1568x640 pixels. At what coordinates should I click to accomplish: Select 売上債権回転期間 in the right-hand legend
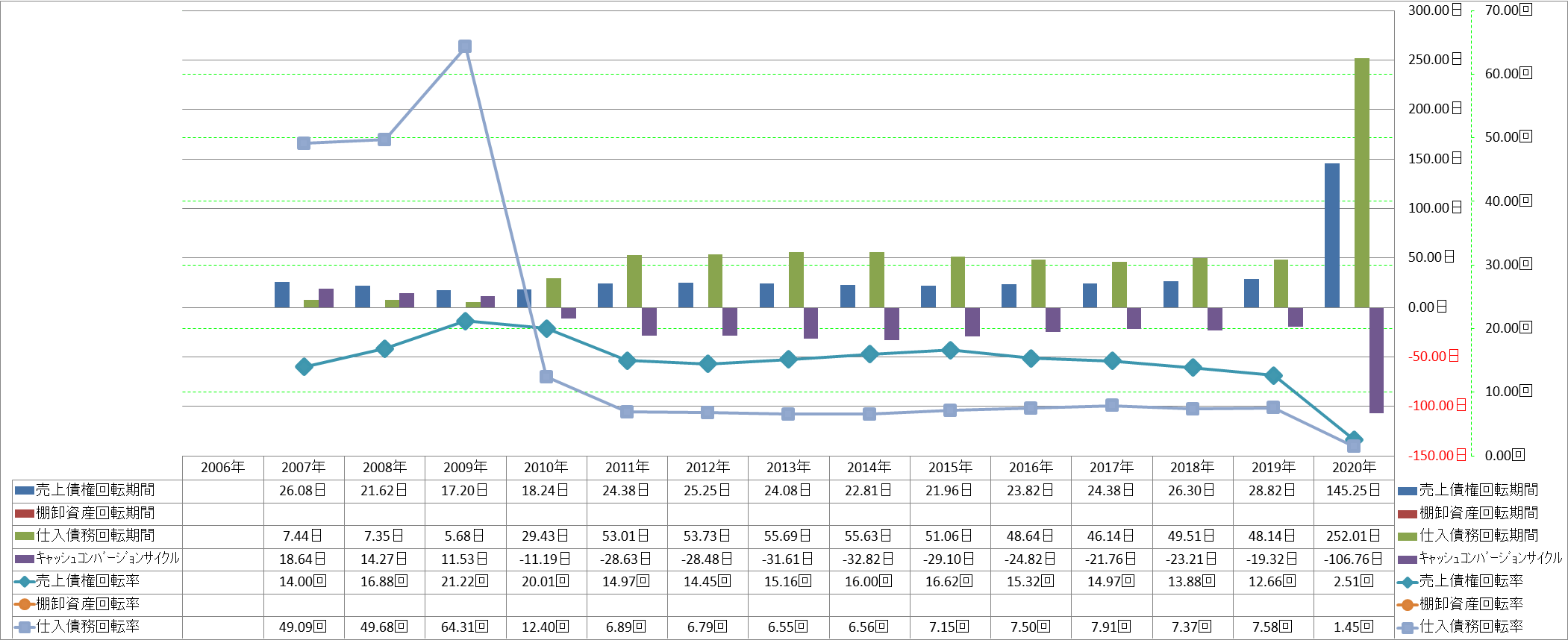(1468, 490)
